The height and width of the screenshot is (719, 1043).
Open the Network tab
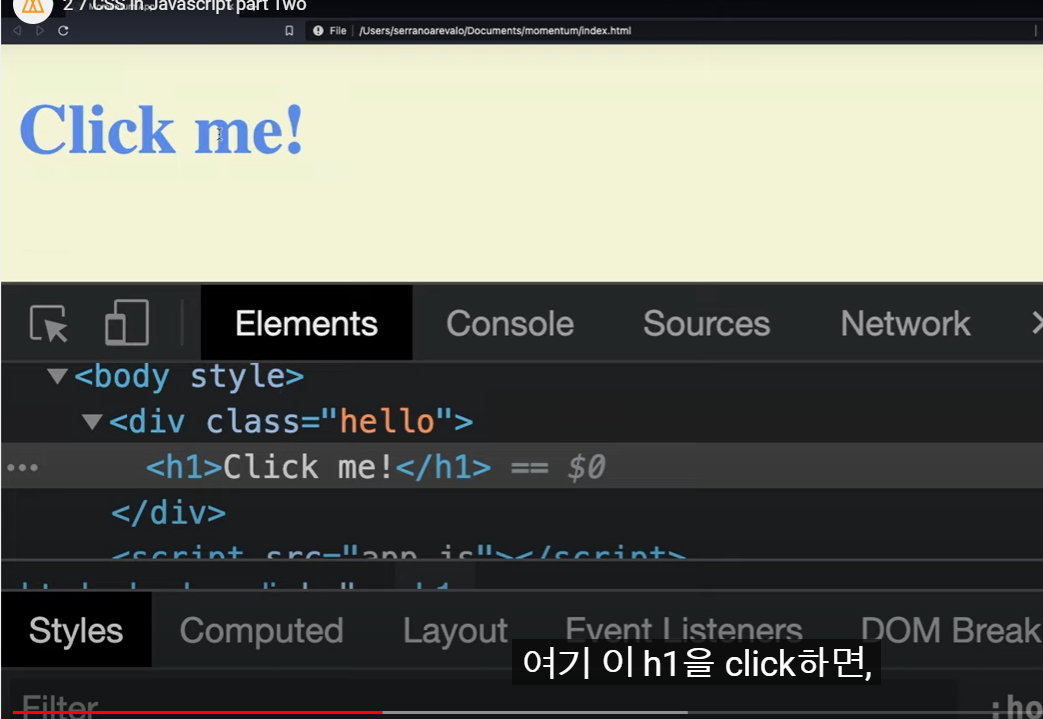tap(905, 323)
